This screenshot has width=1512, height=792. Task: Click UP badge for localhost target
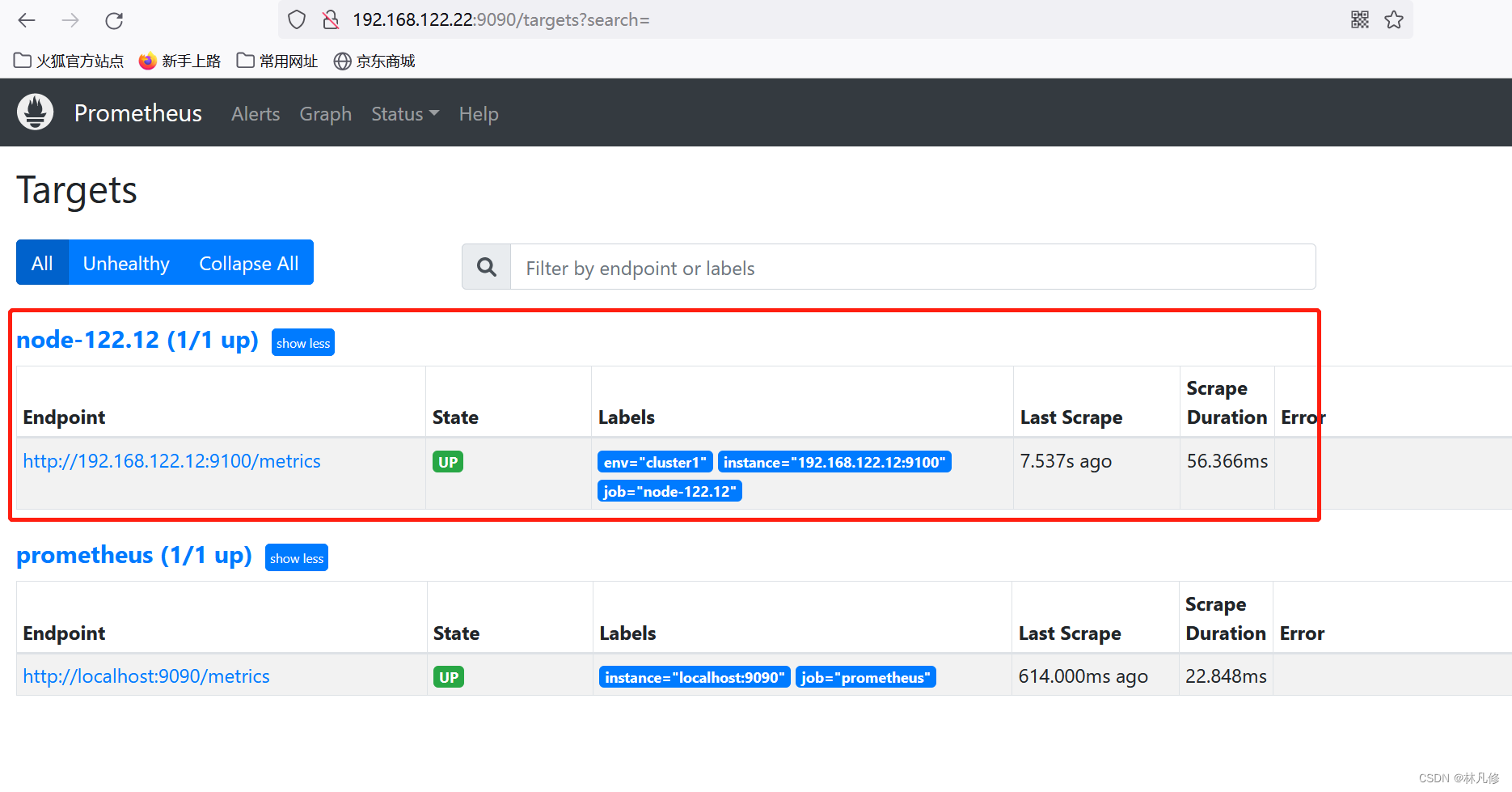449,677
